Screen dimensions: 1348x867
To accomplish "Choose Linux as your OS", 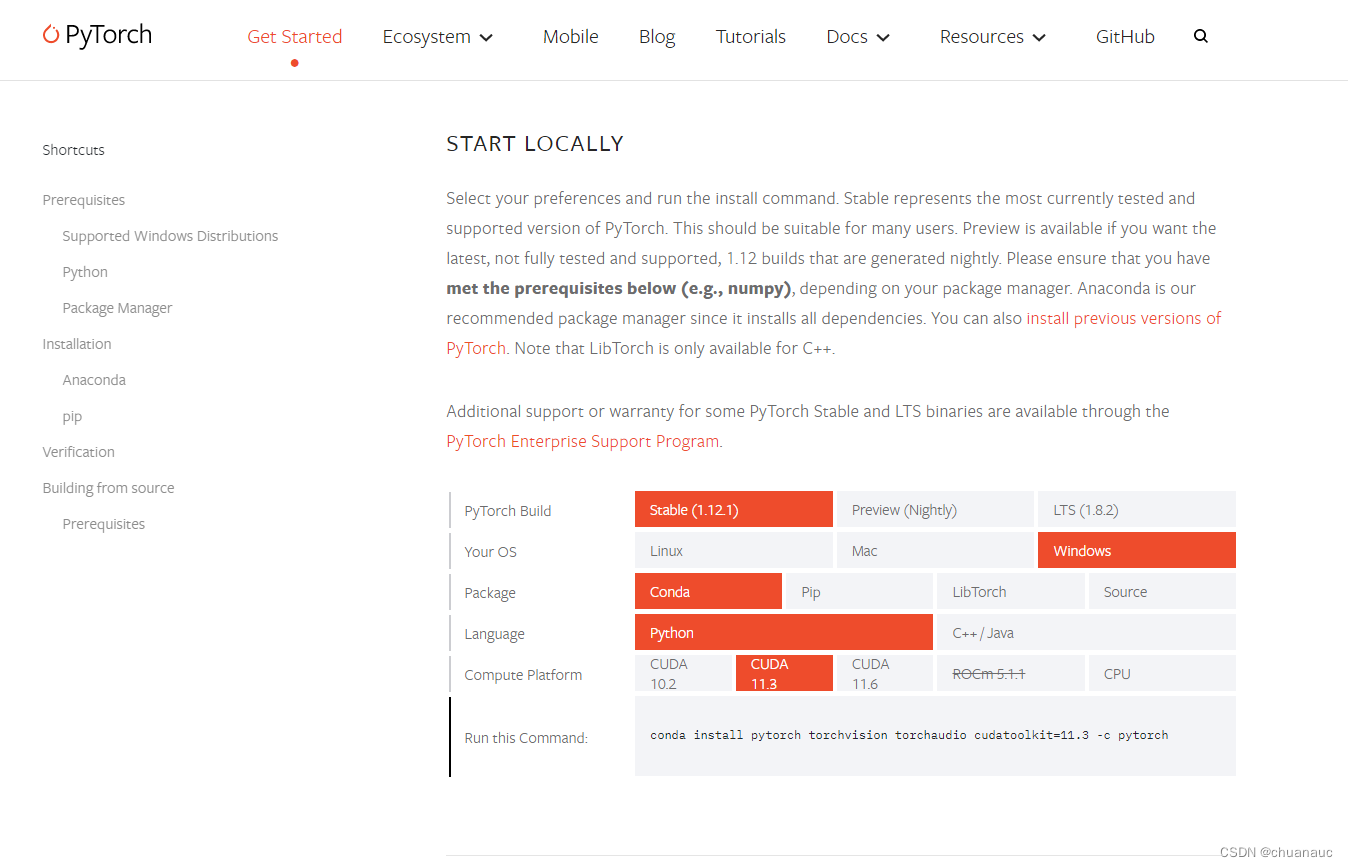I will (733, 551).
